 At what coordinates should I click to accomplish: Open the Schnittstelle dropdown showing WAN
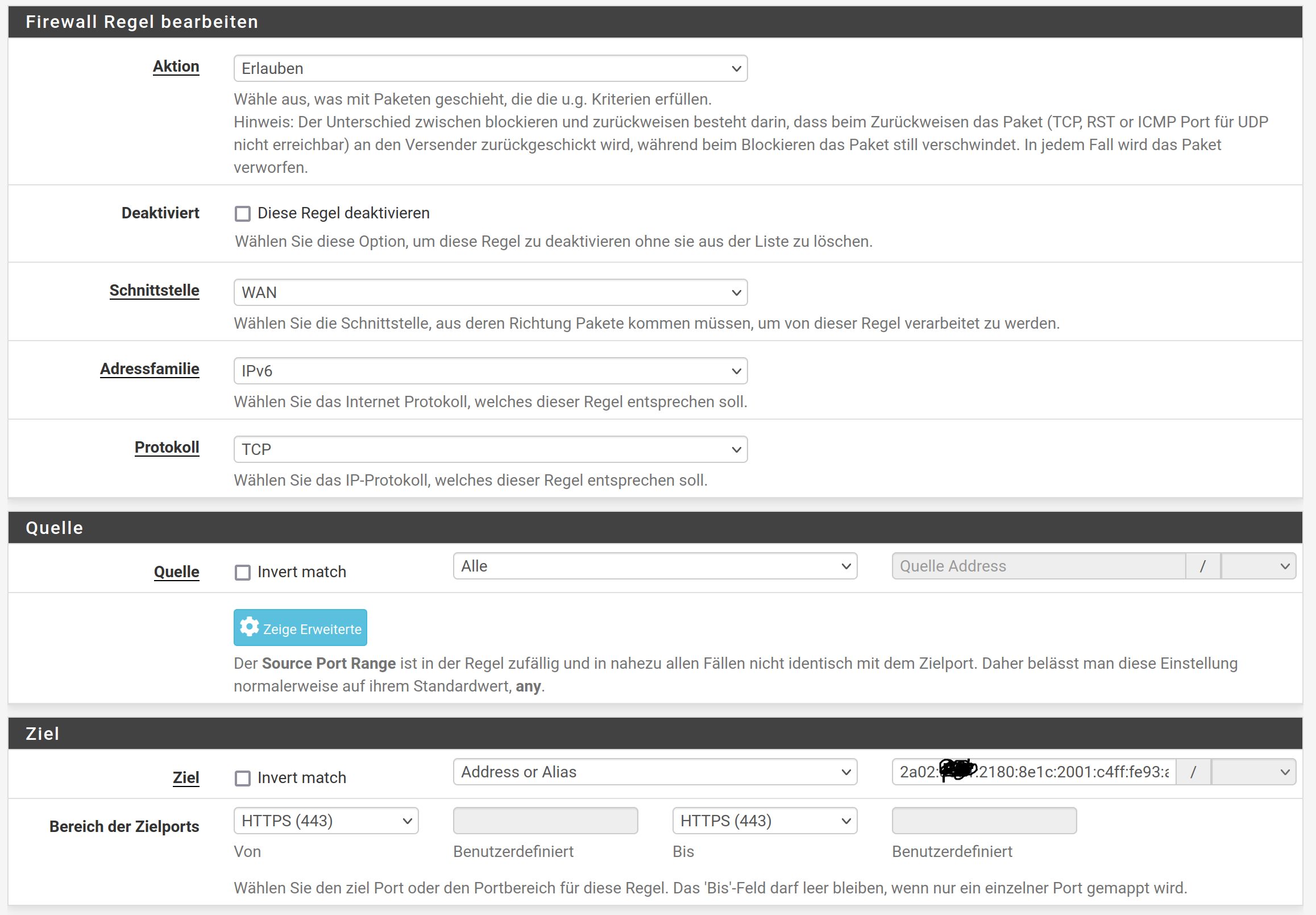coord(491,293)
